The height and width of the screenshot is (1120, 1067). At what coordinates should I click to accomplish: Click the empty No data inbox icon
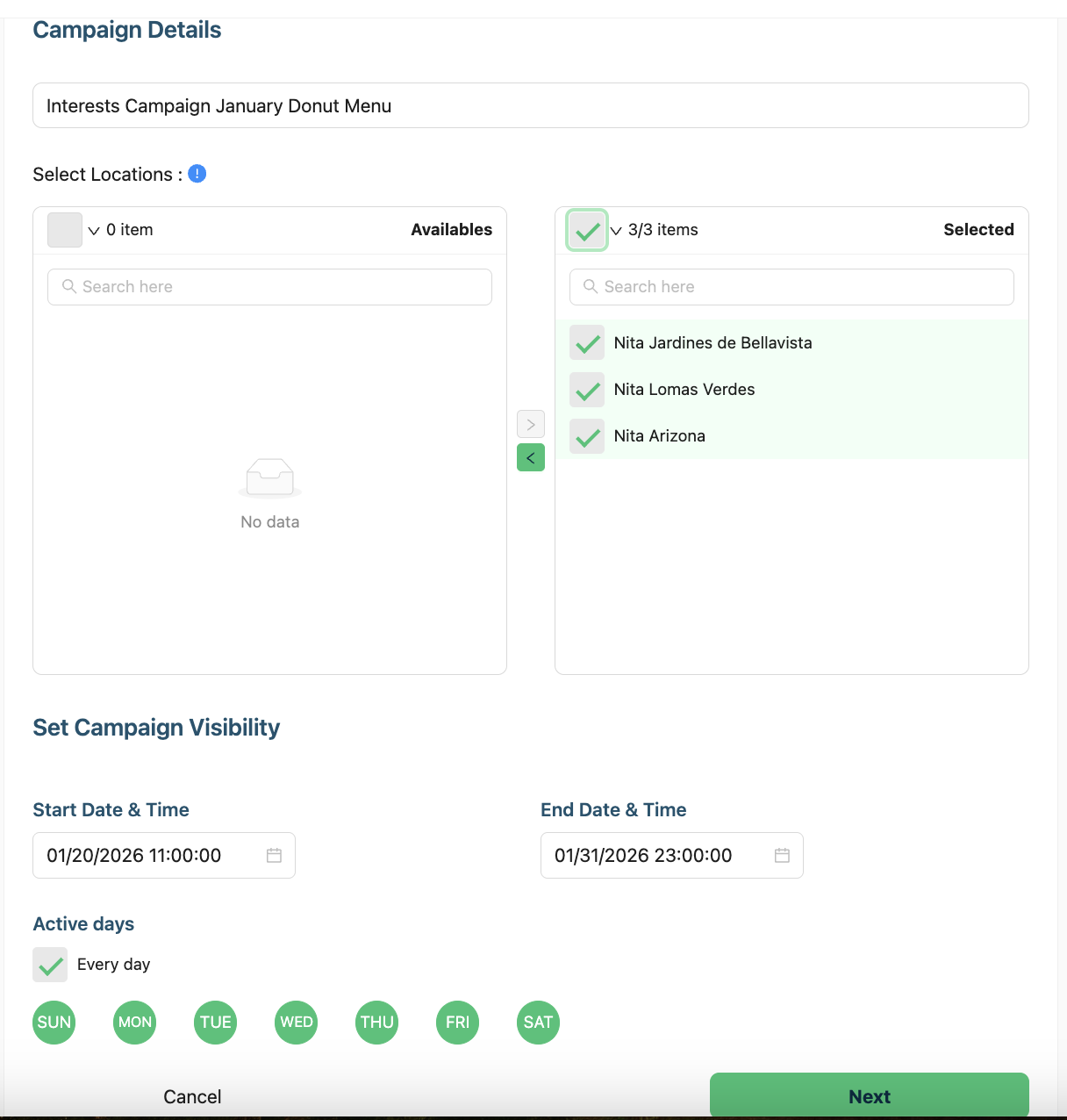pos(270,477)
